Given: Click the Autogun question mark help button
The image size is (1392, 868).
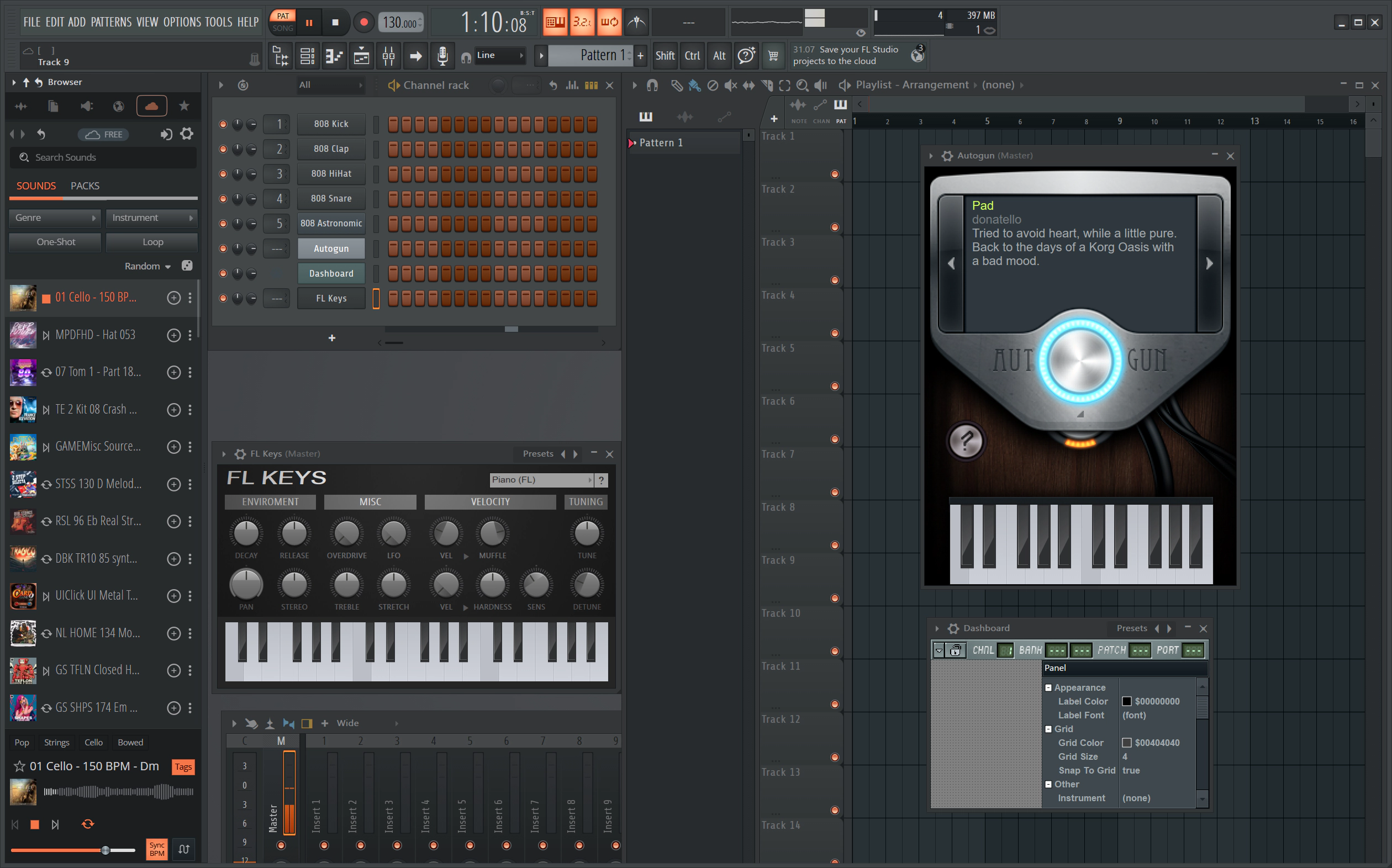Looking at the screenshot, I should [967, 441].
